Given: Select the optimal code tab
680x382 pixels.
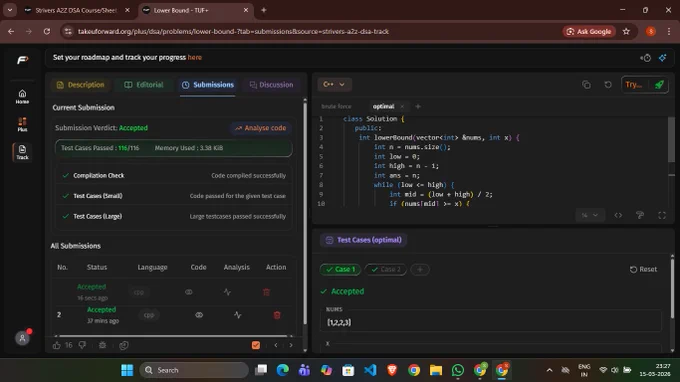Looking at the screenshot, I should click(383, 106).
